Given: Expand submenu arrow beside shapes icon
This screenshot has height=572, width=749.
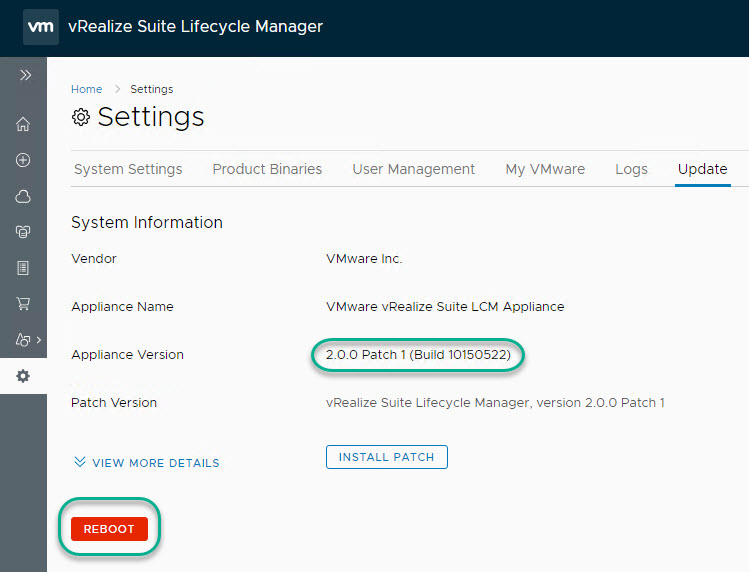Looking at the screenshot, I should 39,340.
